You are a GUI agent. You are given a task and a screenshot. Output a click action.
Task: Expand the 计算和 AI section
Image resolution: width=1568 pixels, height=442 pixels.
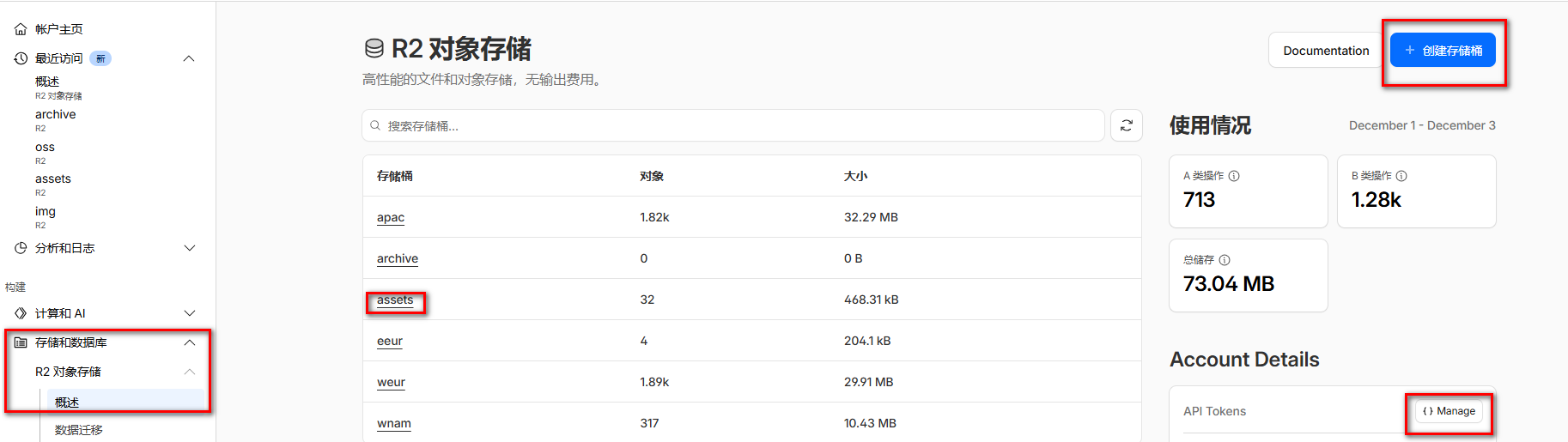tap(190, 313)
